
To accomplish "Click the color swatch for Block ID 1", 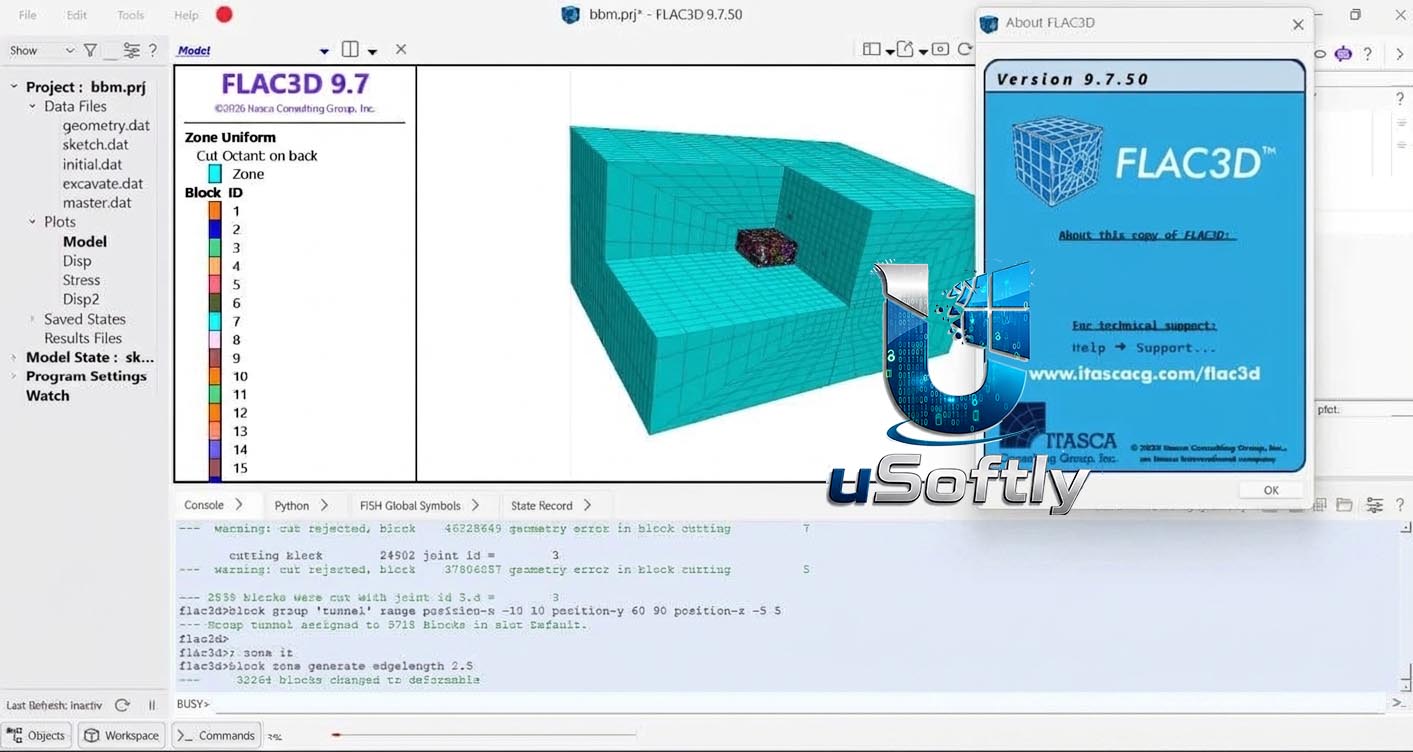I will (215, 211).
